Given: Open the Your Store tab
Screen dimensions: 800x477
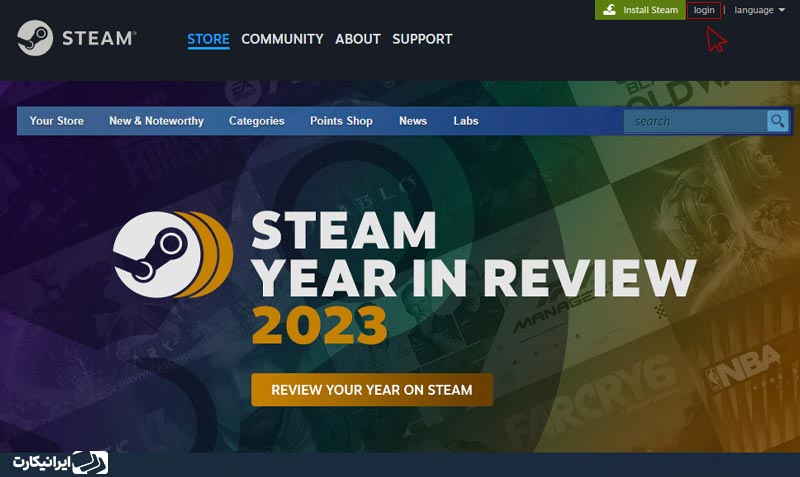Looking at the screenshot, I should 57,121.
